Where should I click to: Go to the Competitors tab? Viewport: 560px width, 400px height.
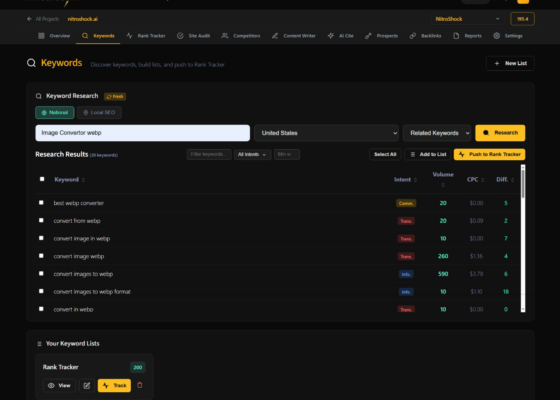(x=241, y=36)
